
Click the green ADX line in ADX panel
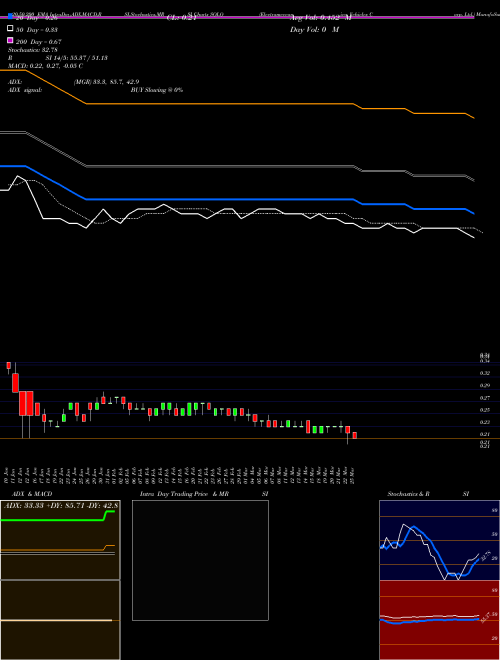(52, 520)
